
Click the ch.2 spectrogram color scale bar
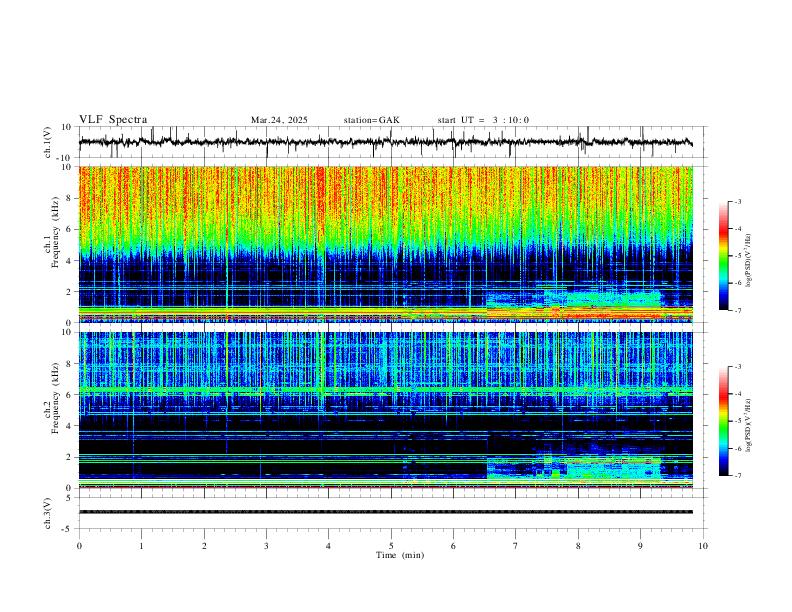pyautogui.click(x=723, y=421)
